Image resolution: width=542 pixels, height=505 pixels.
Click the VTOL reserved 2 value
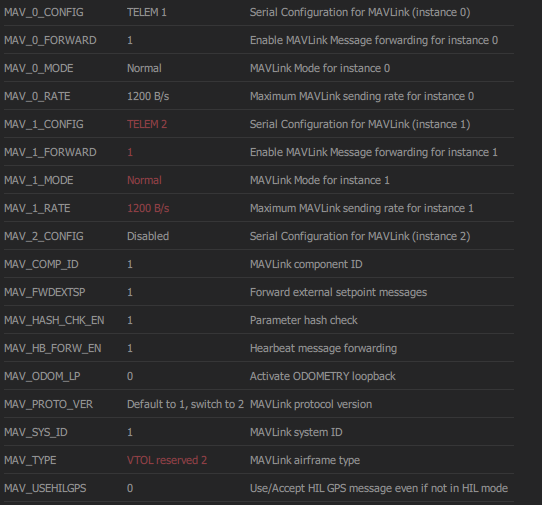[167, 460]
